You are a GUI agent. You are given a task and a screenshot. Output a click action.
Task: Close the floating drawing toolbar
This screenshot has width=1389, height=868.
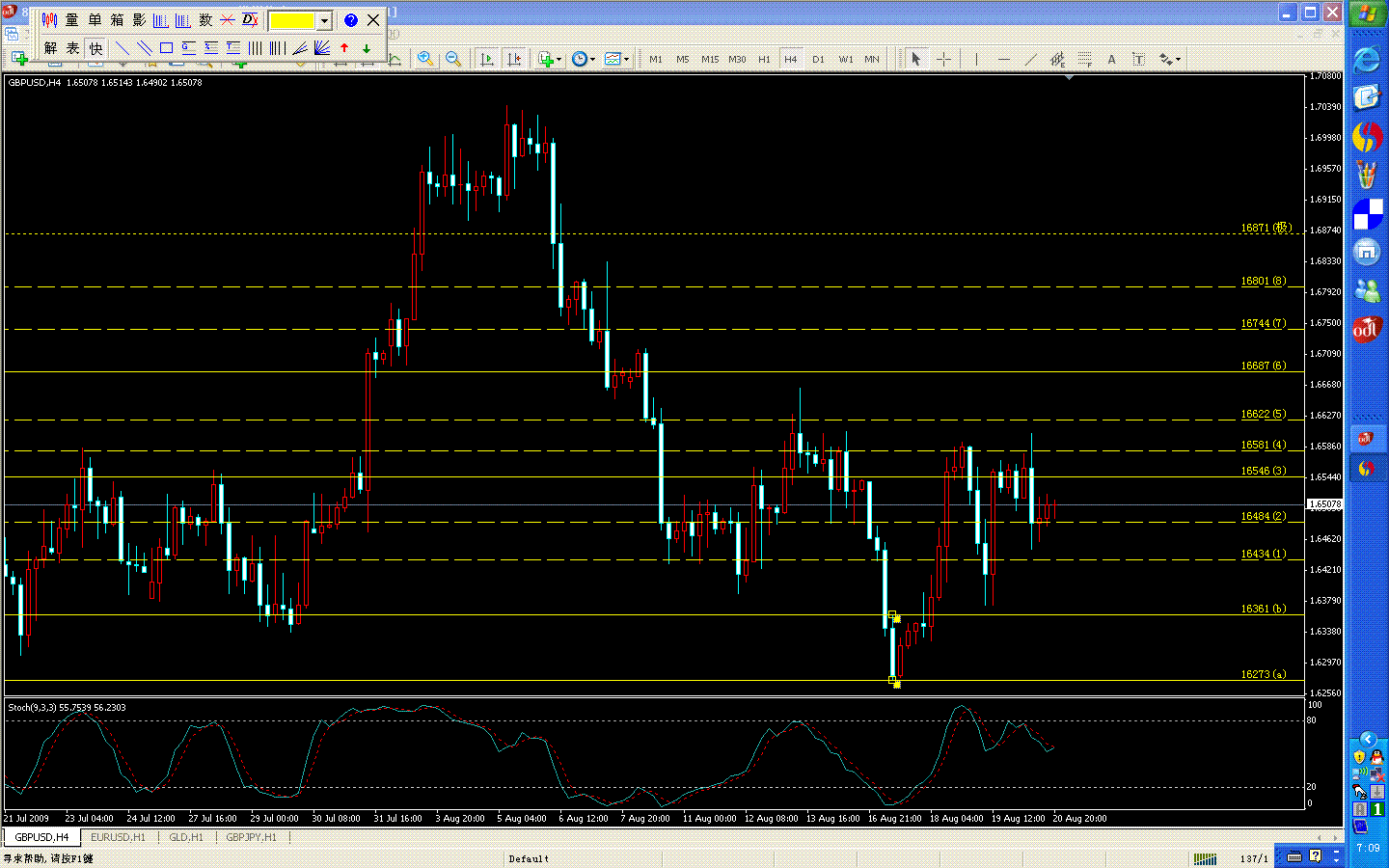tap(373, 20)
